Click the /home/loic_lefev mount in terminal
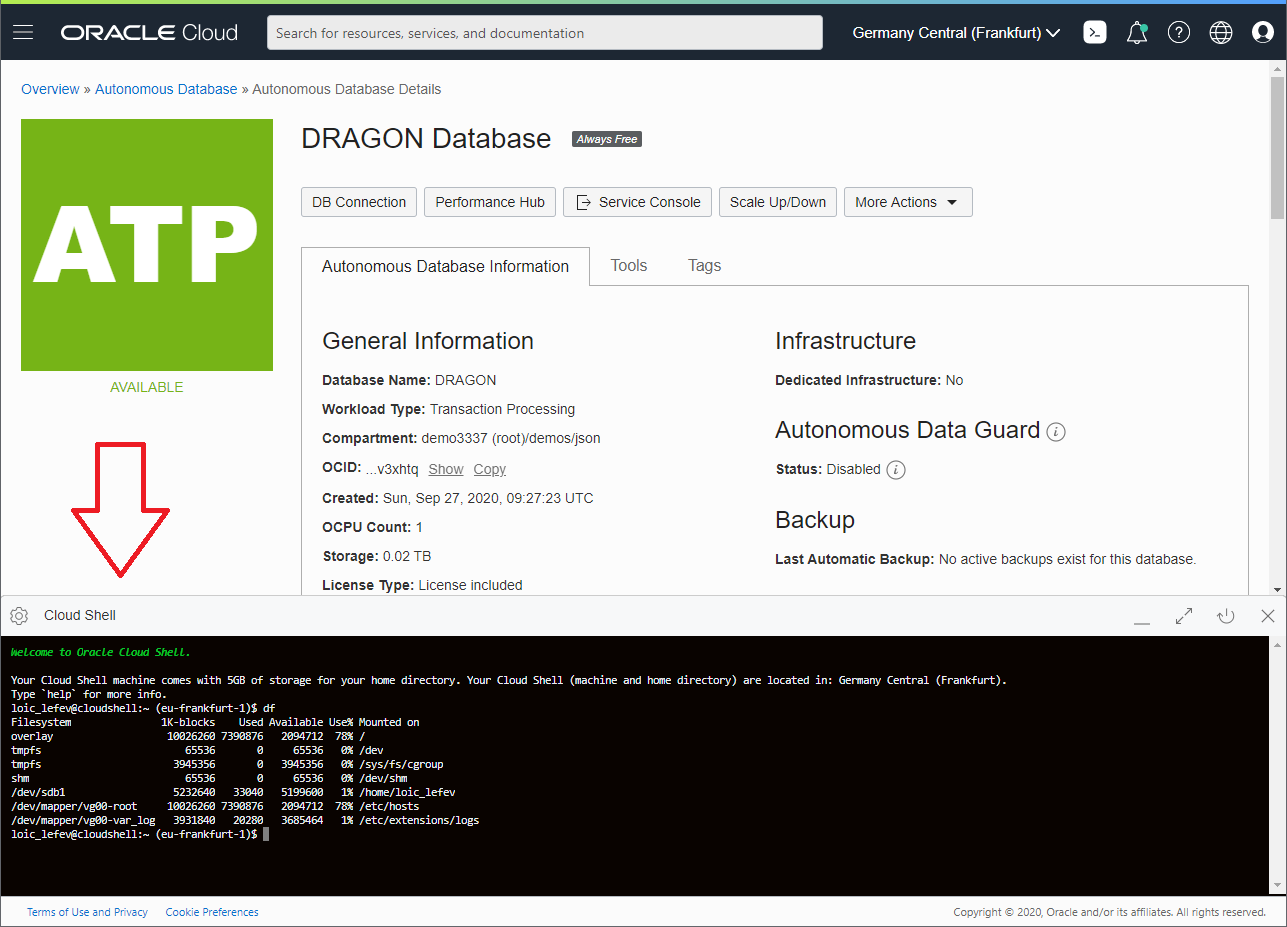The width and height of the screenshot is (1287, 927). click(407, 792)
